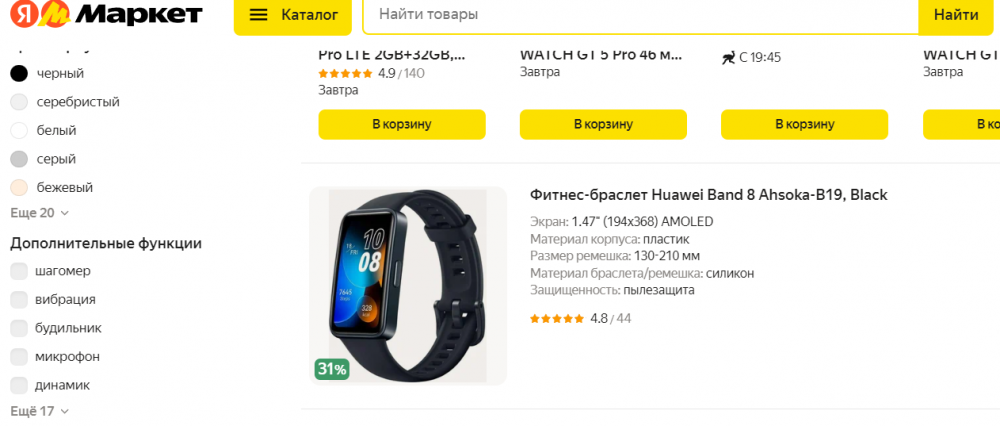Click the express delivery runner icon
1000x426 pixels.
point(728,58)
